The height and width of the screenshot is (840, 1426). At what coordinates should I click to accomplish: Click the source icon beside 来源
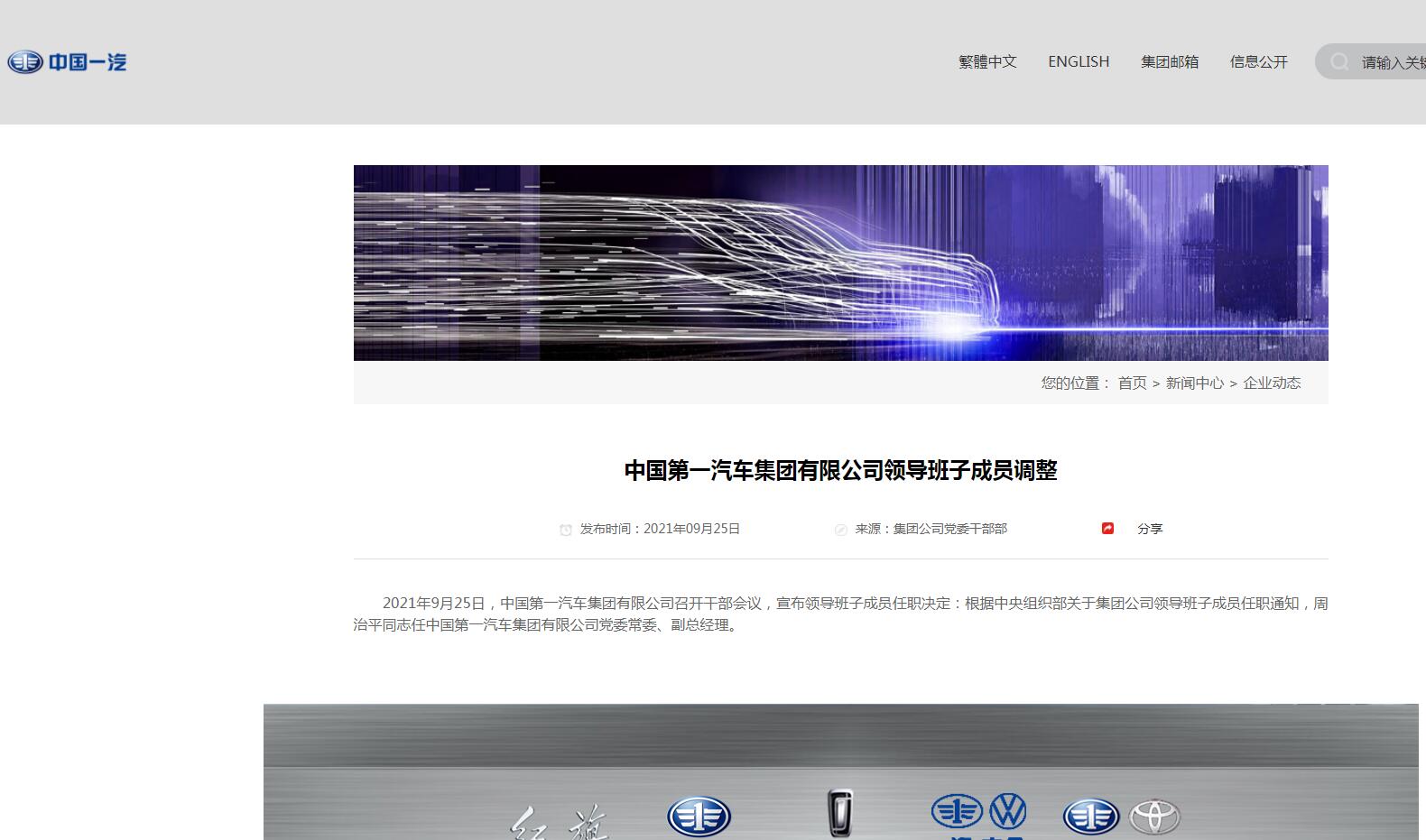841,530
